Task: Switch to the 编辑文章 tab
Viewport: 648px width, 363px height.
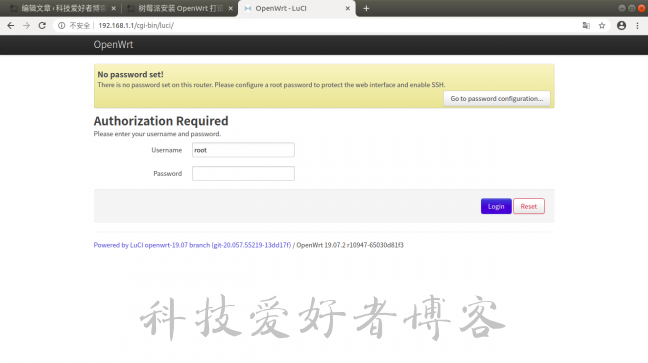Action: tap(62, 8)
